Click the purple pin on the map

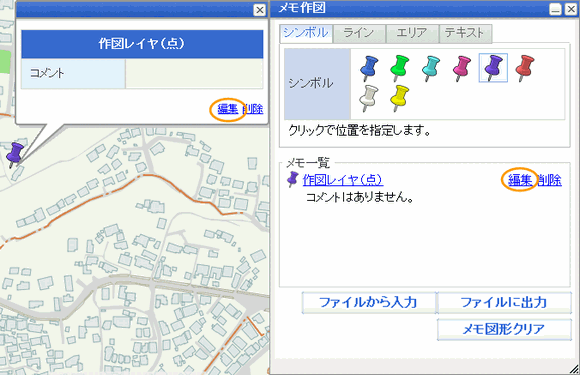tap(15, 155)
